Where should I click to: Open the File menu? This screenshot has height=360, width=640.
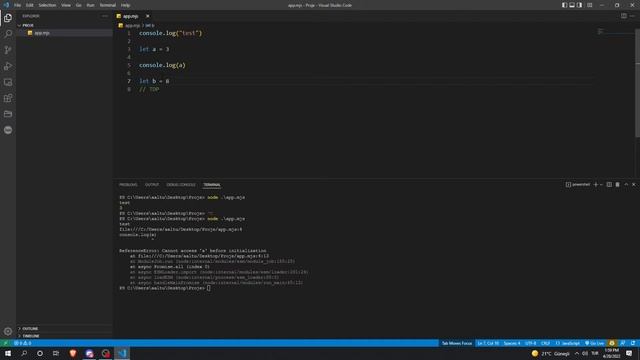point(18,5)
